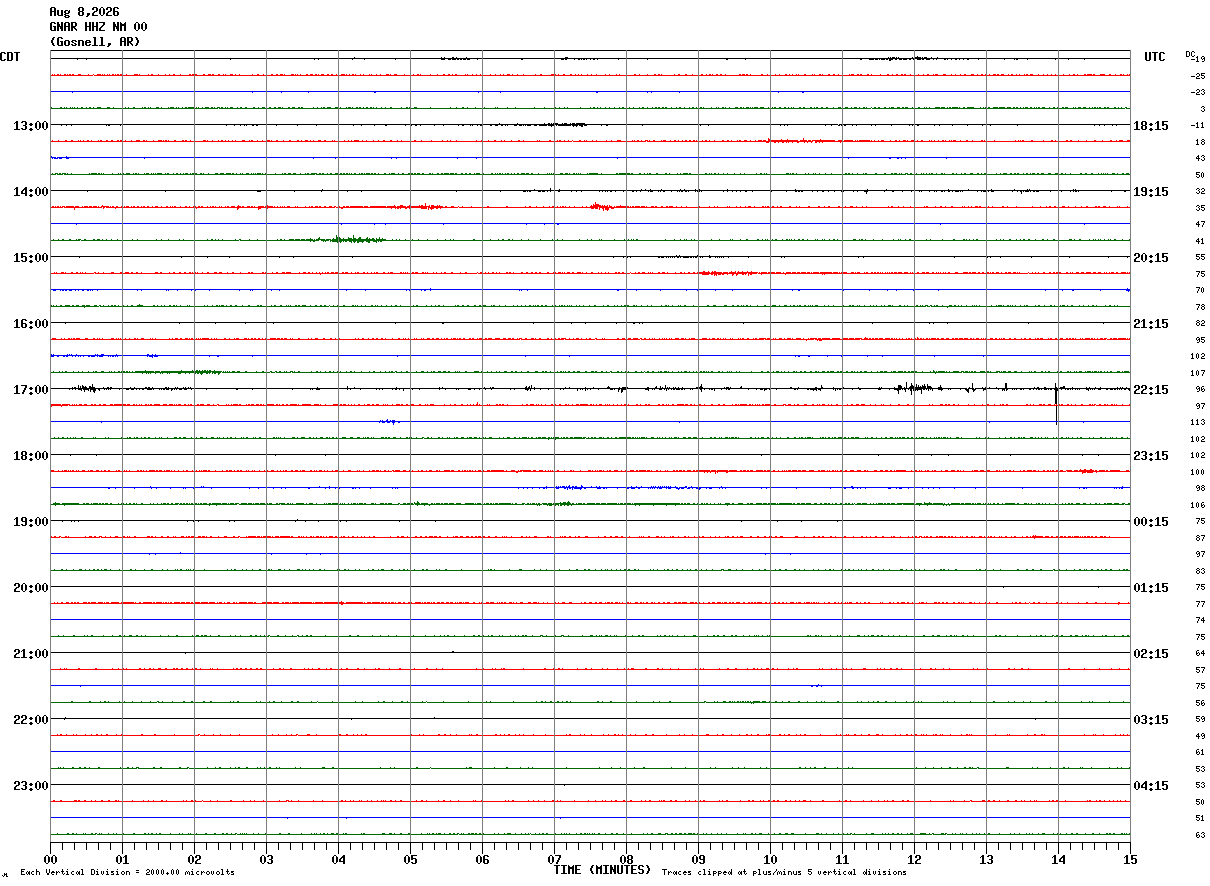This screenshot has width=1210, height=886.
Task: Click the black noise near minute 12 at 17:00
Action: pos(915,388)
